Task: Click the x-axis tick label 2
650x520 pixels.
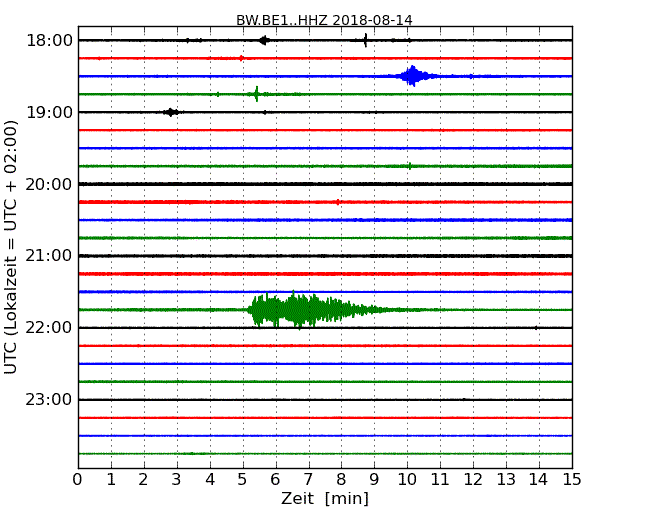Action: [x=143, y=480]
